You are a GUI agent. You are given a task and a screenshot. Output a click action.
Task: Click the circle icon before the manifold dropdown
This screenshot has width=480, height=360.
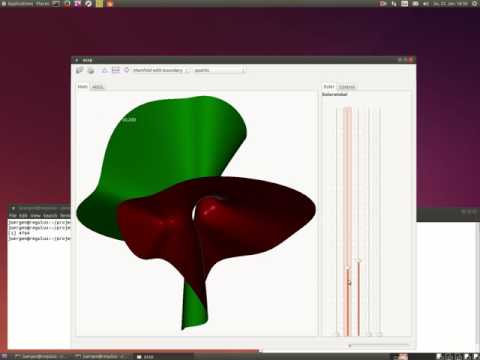click(127, 70)
